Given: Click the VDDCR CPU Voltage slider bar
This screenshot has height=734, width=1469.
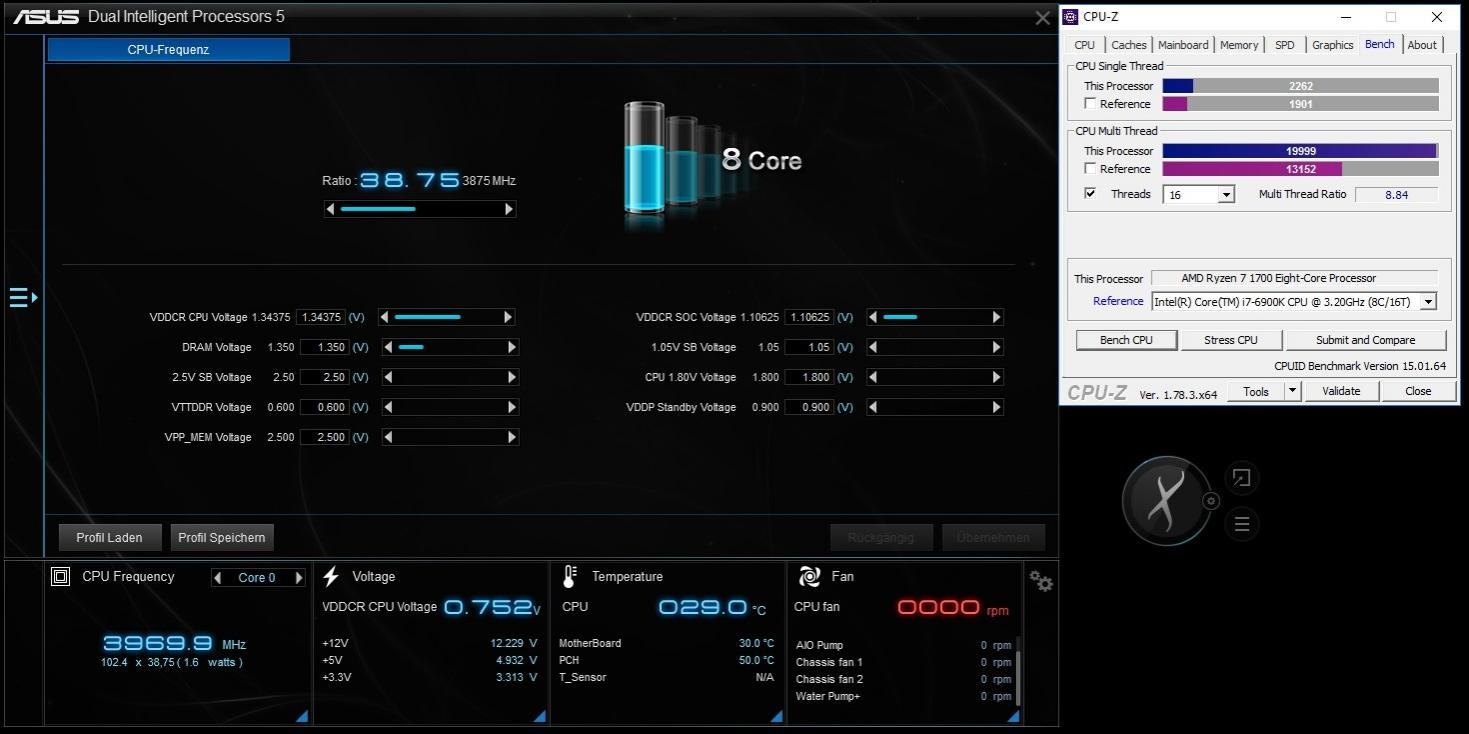Looking at the screenshot, I should [x=447, y=317].
